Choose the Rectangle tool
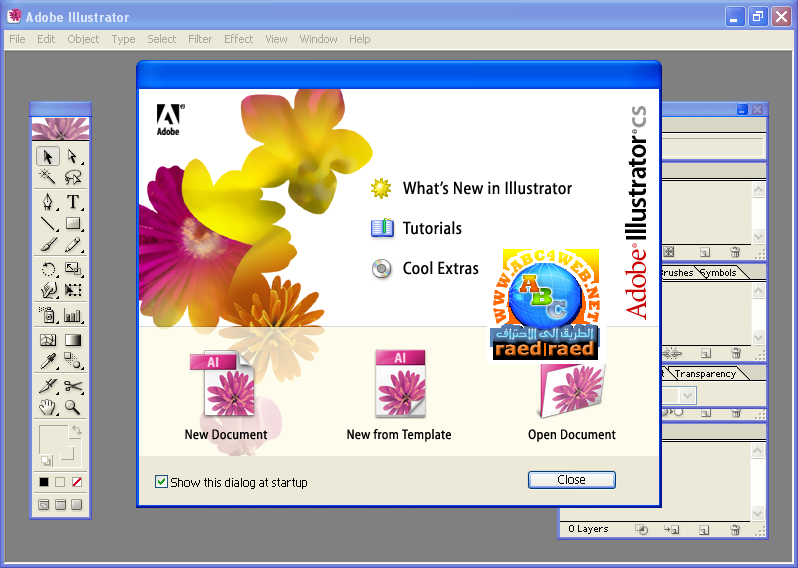Screen dimensions: 798x568 point(72,223)
